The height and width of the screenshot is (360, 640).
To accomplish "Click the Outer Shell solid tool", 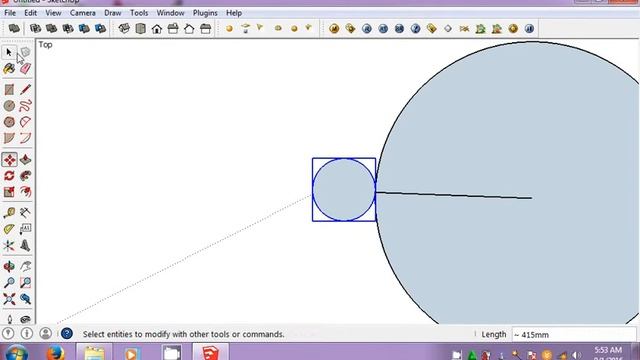I will point(14,29).
